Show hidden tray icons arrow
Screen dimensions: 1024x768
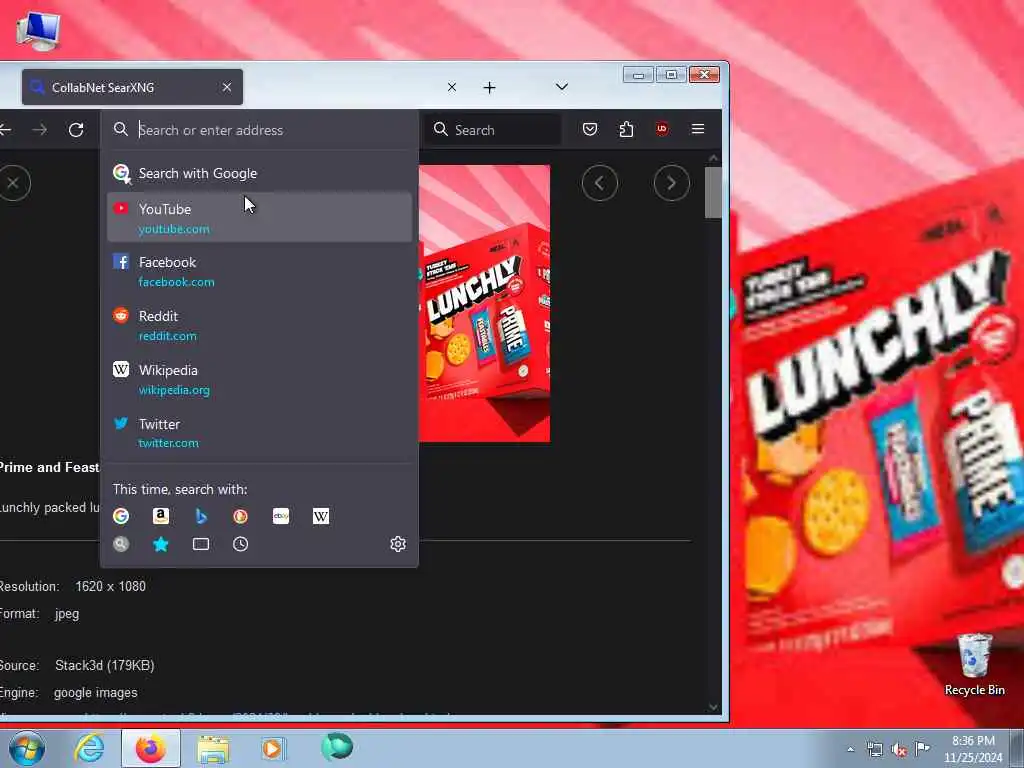tap(850, 749)
